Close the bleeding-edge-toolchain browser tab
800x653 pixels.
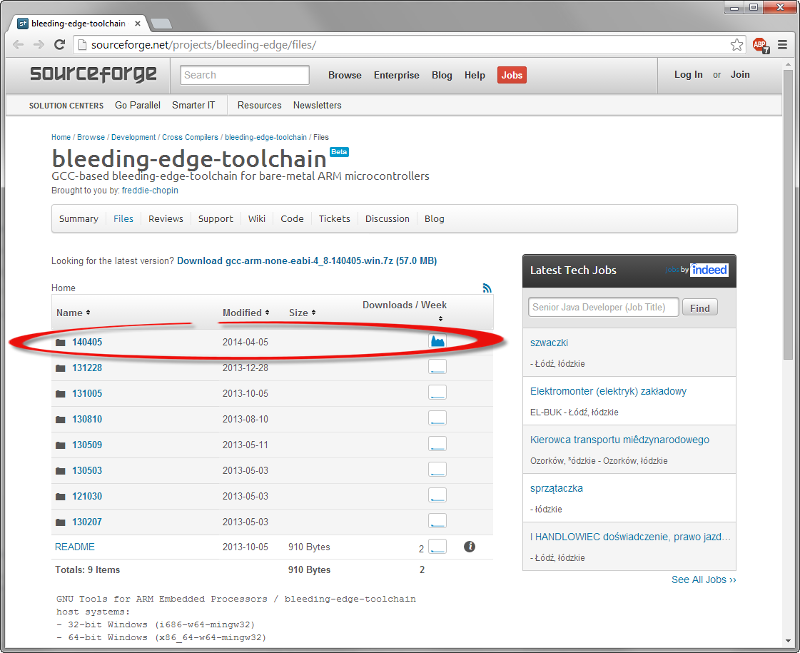138,23
